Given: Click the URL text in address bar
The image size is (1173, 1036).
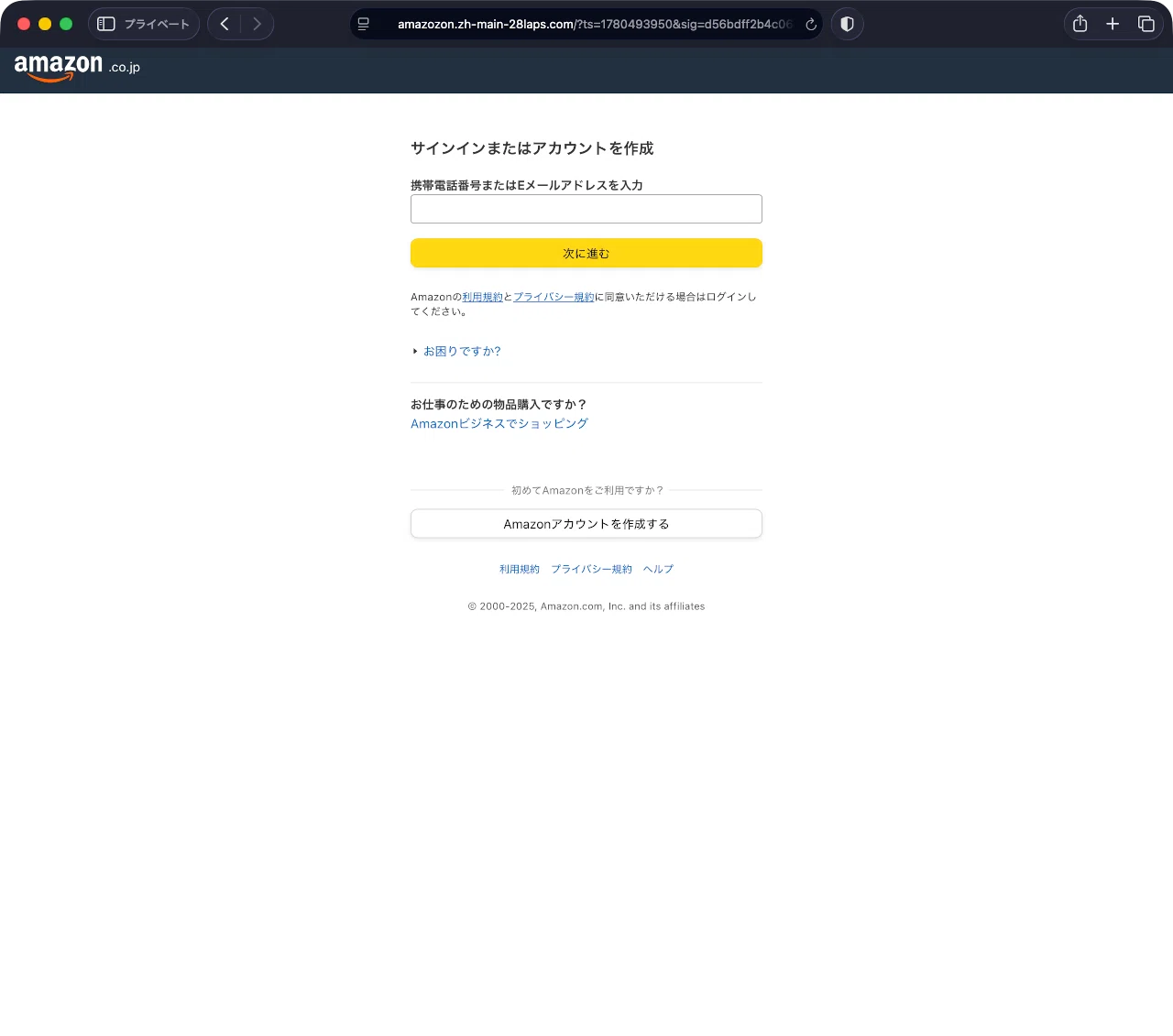Looking at the screenshot, I should pyautogui.click(x=595, y=24).
